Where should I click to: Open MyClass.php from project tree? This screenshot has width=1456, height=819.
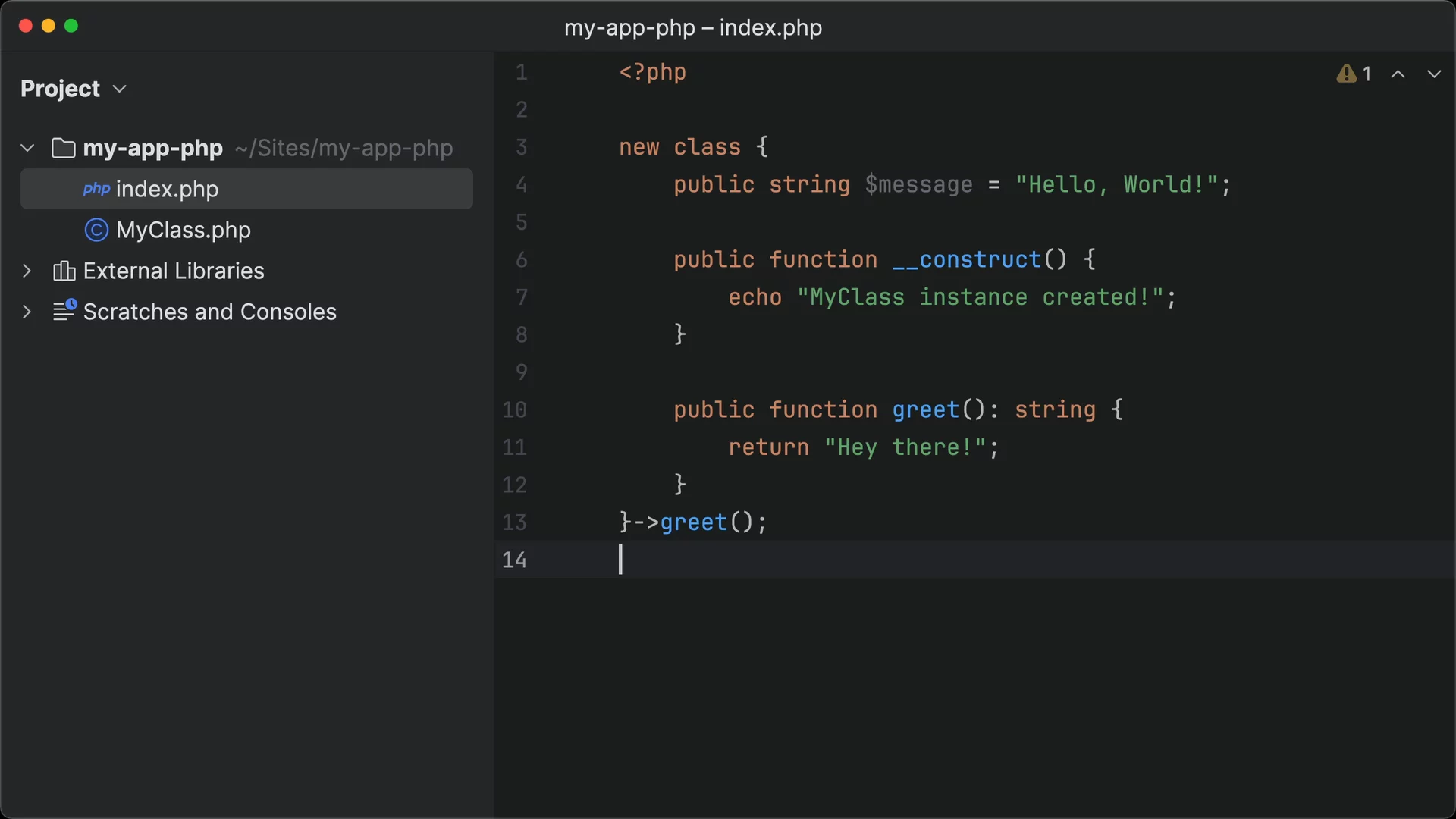point(183,230)
